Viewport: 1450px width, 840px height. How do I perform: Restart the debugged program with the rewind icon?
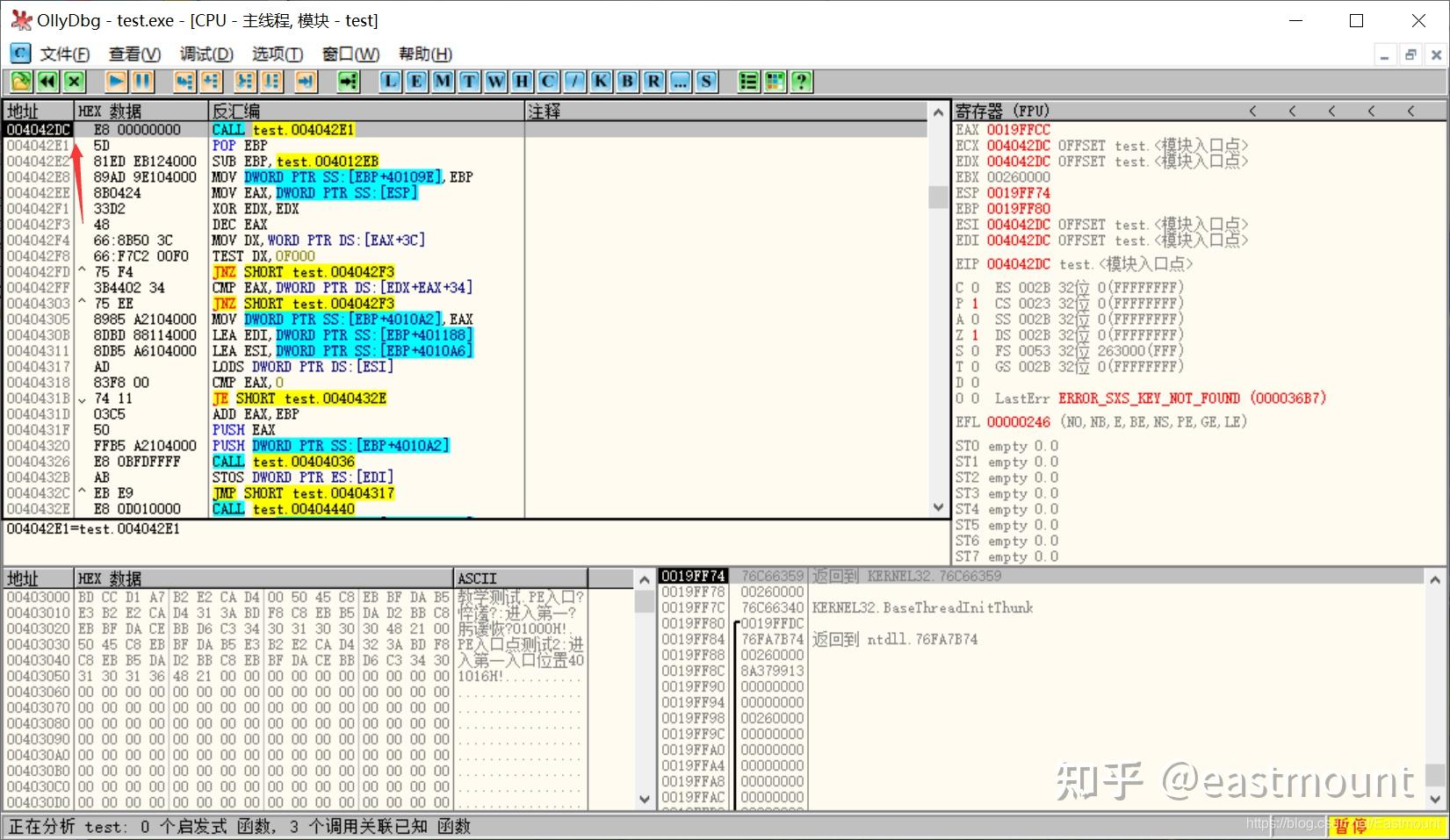[x=47, y=81]
